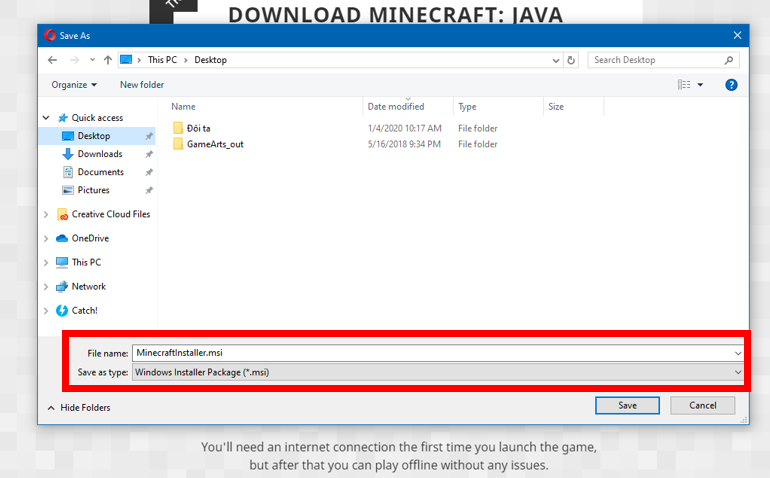This screenshot has height=478, width=770.
Task: Click the Cancel button
Action: coord(702,406)
